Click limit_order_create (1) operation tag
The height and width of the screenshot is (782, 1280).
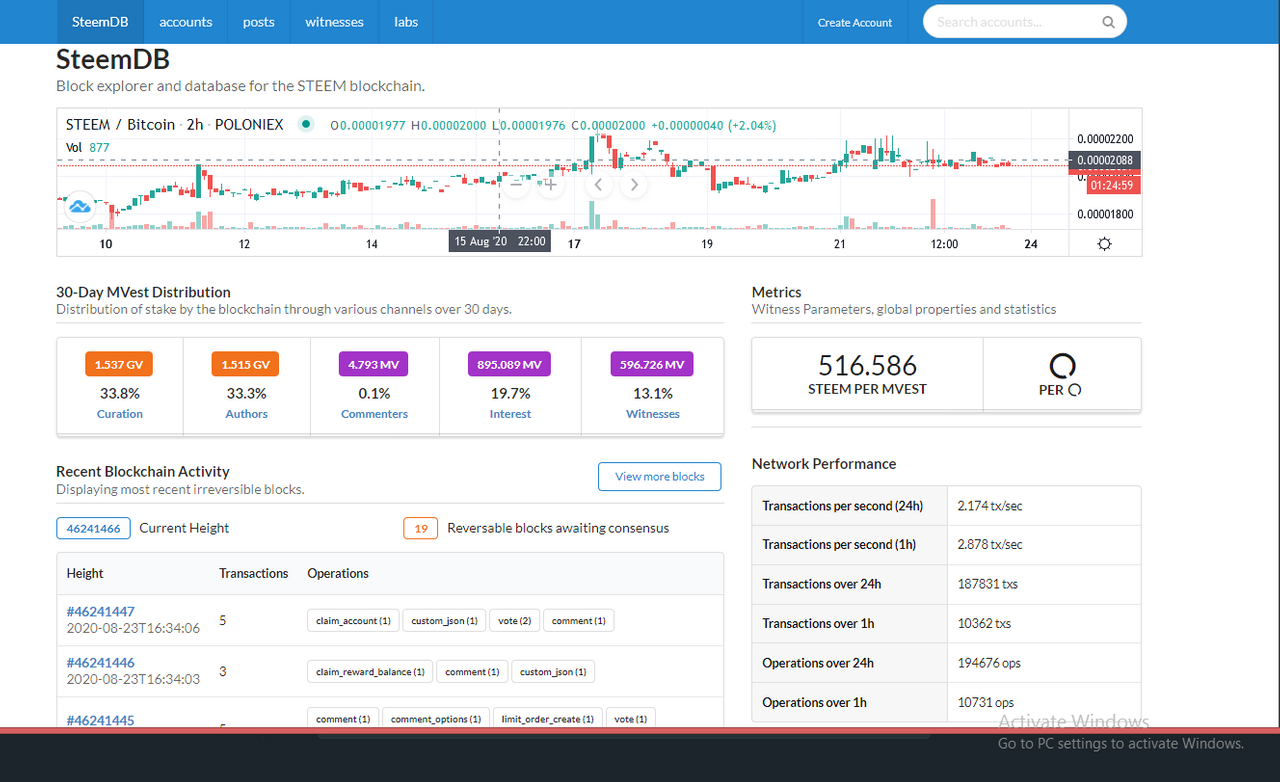[x=548, y=718]
